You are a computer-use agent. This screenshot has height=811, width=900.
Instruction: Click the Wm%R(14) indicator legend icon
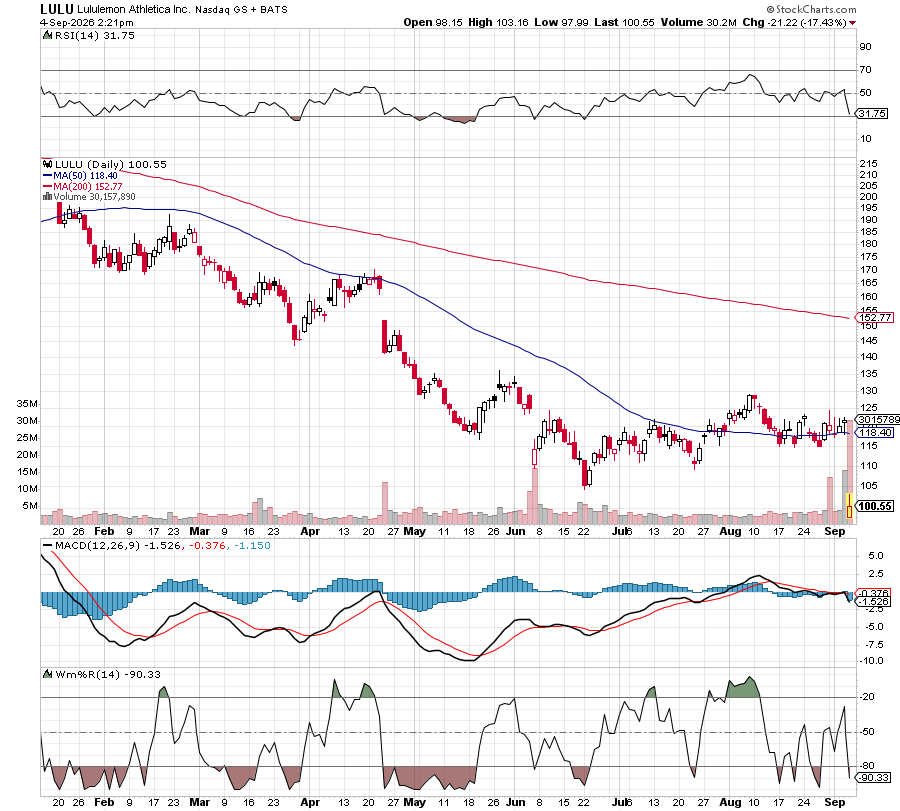pos(48,674)
